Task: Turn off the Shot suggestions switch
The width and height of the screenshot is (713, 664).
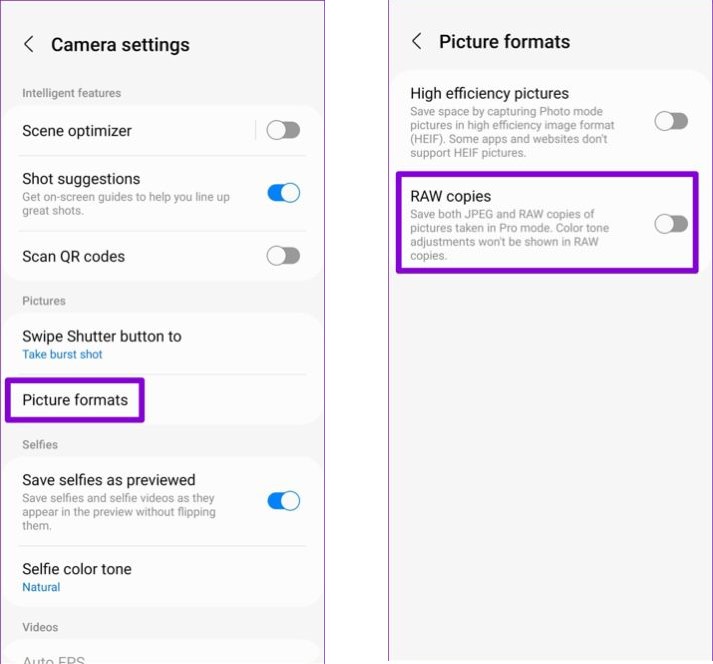Action: click(283, 193)
